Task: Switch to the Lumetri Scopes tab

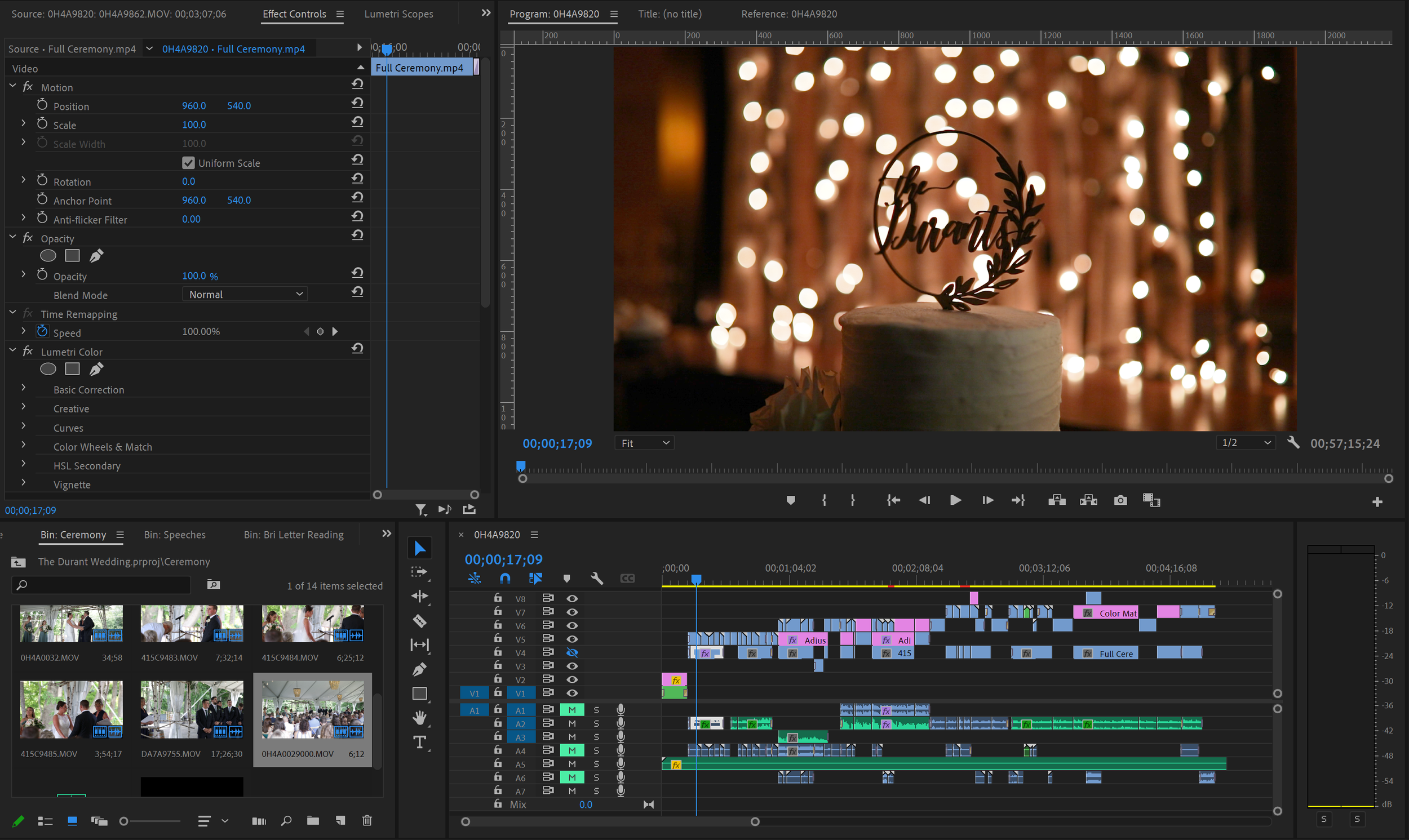Action: 398,14
